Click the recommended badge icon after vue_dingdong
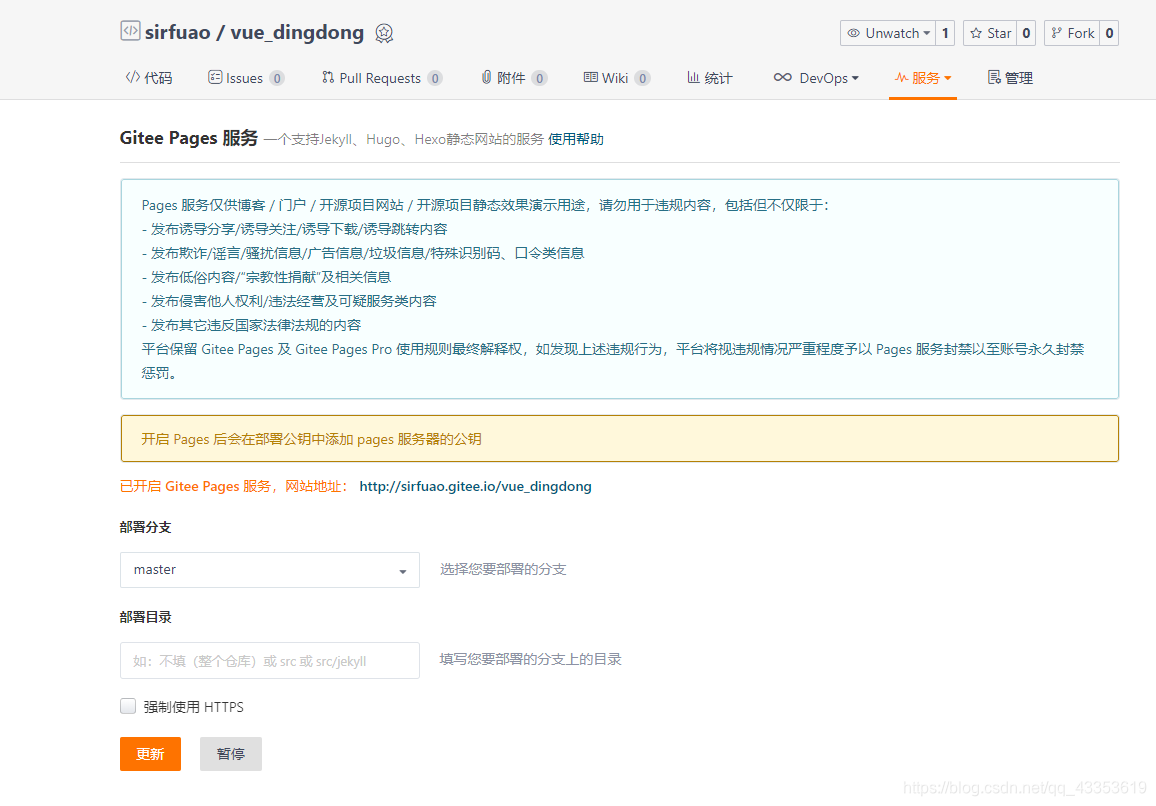Image resolution: width=1156 pixels, height=806 pixels. 384,33
